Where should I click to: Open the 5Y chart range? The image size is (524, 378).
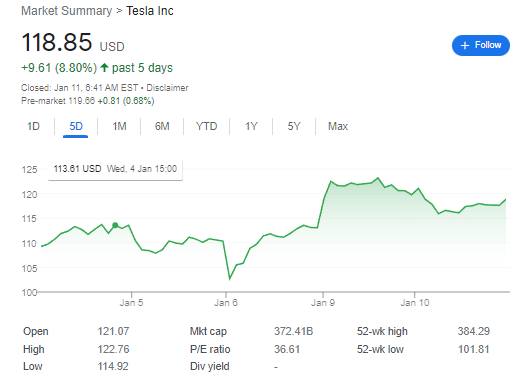point(294,126)
